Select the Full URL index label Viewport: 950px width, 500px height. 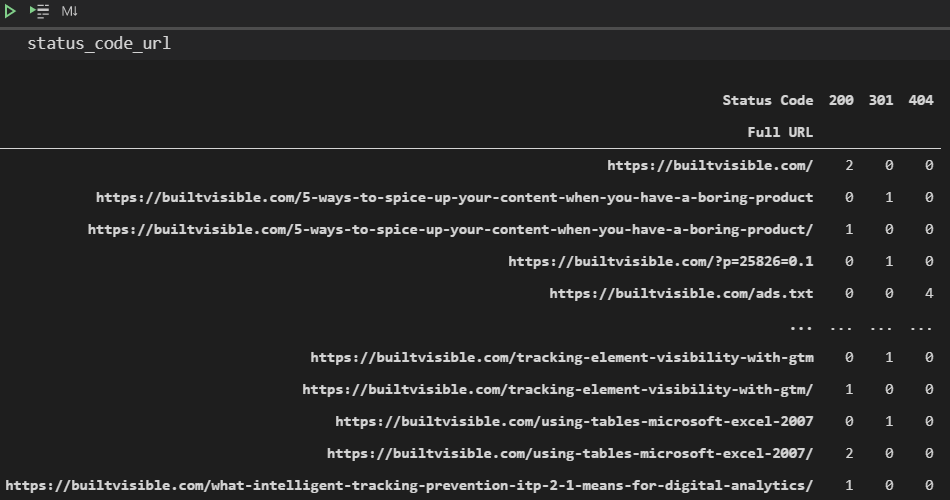(x=780, y=132)
